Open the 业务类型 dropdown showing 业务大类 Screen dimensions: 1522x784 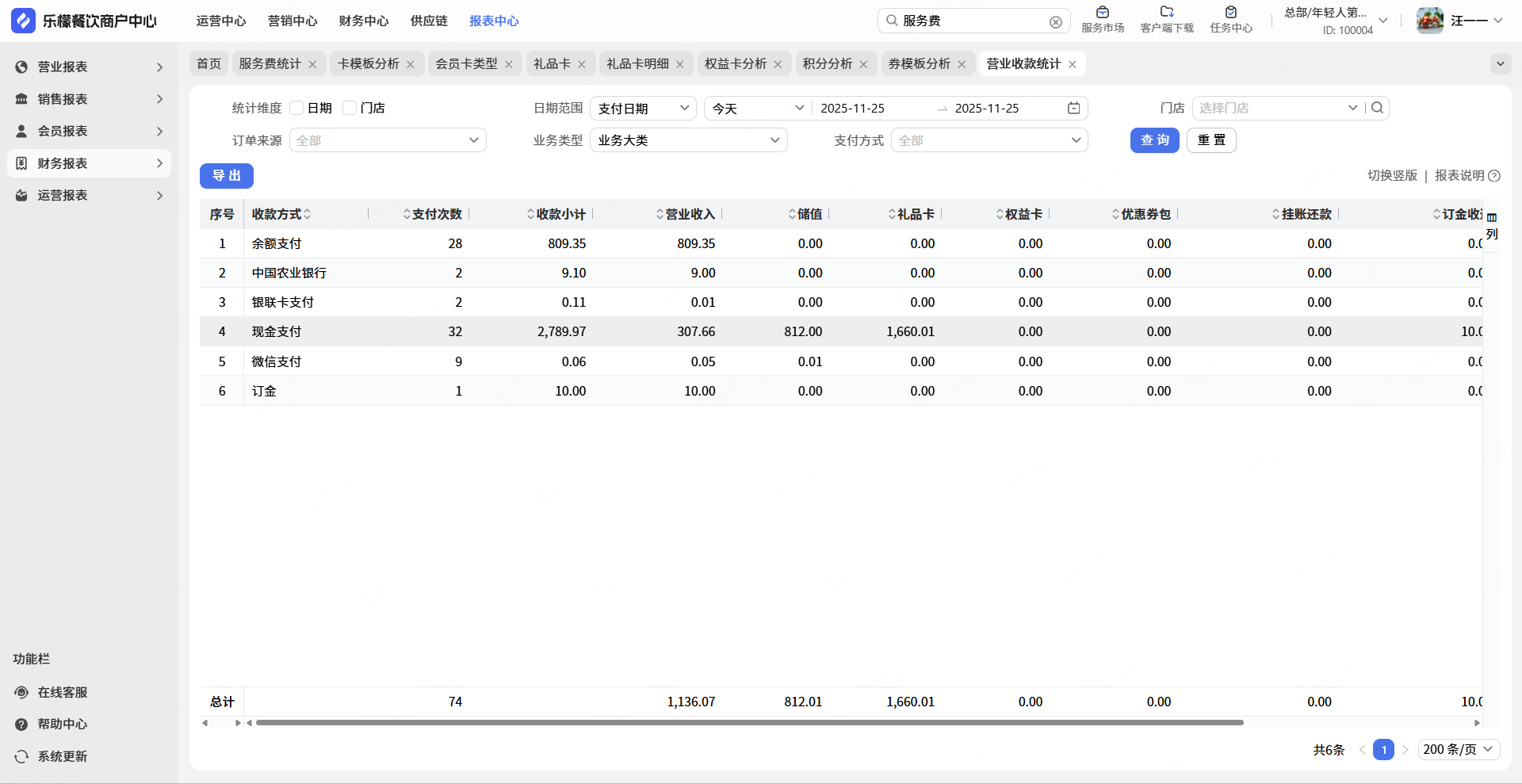(x=688, y=140)
